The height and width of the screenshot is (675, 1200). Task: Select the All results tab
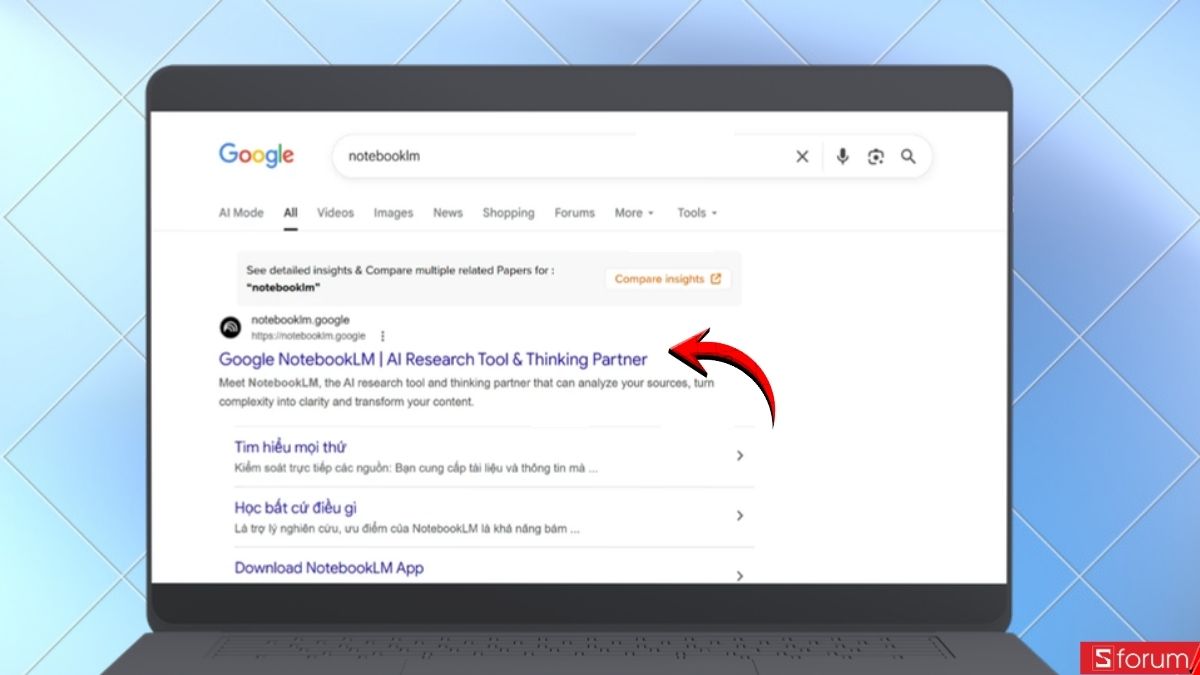coord(291,213)
